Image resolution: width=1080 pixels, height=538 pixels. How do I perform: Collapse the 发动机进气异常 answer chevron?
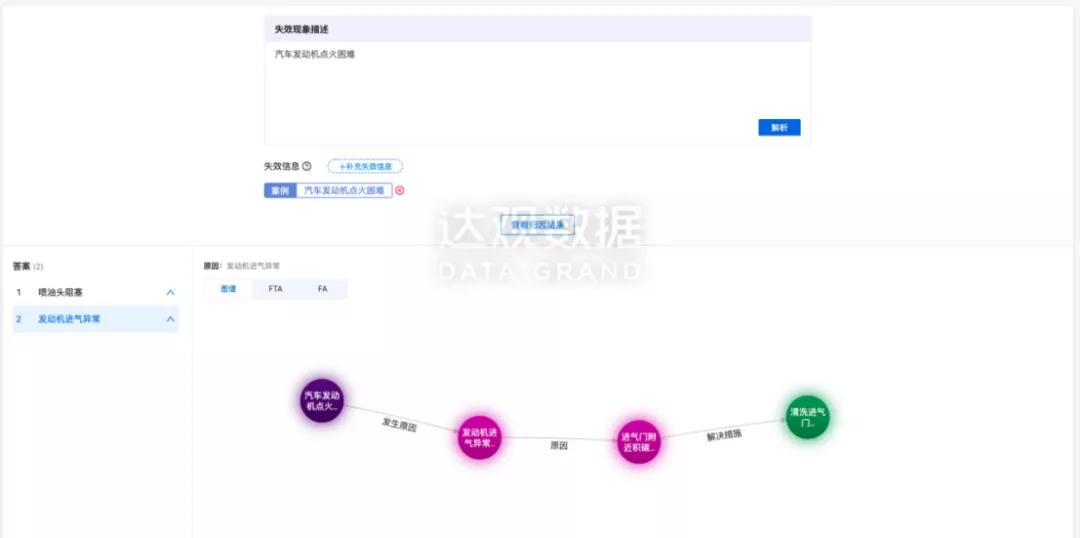pos(170,319)
